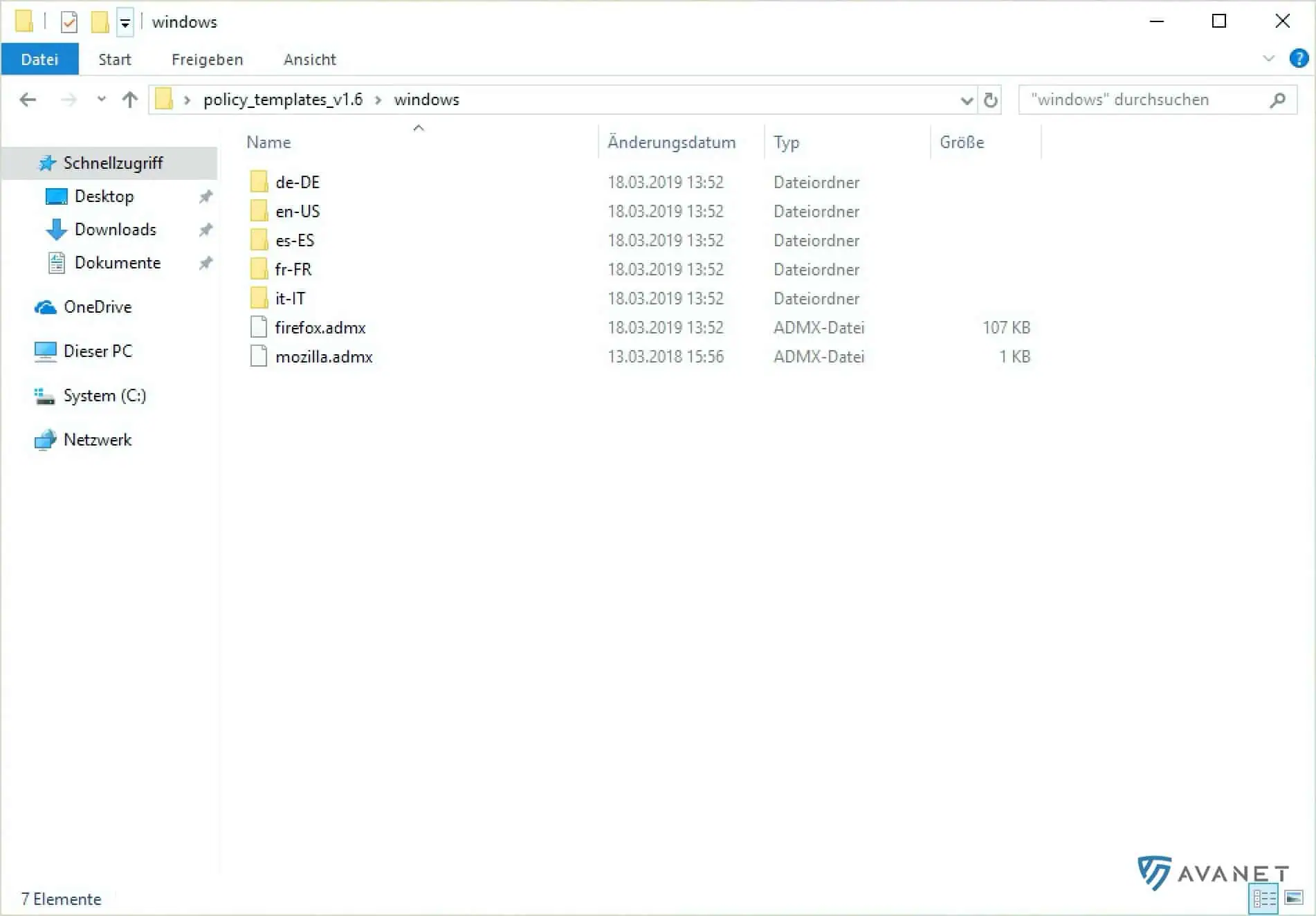
Task: Open the Ansicht ribbon tab
Action: click(x=309, y=59)
